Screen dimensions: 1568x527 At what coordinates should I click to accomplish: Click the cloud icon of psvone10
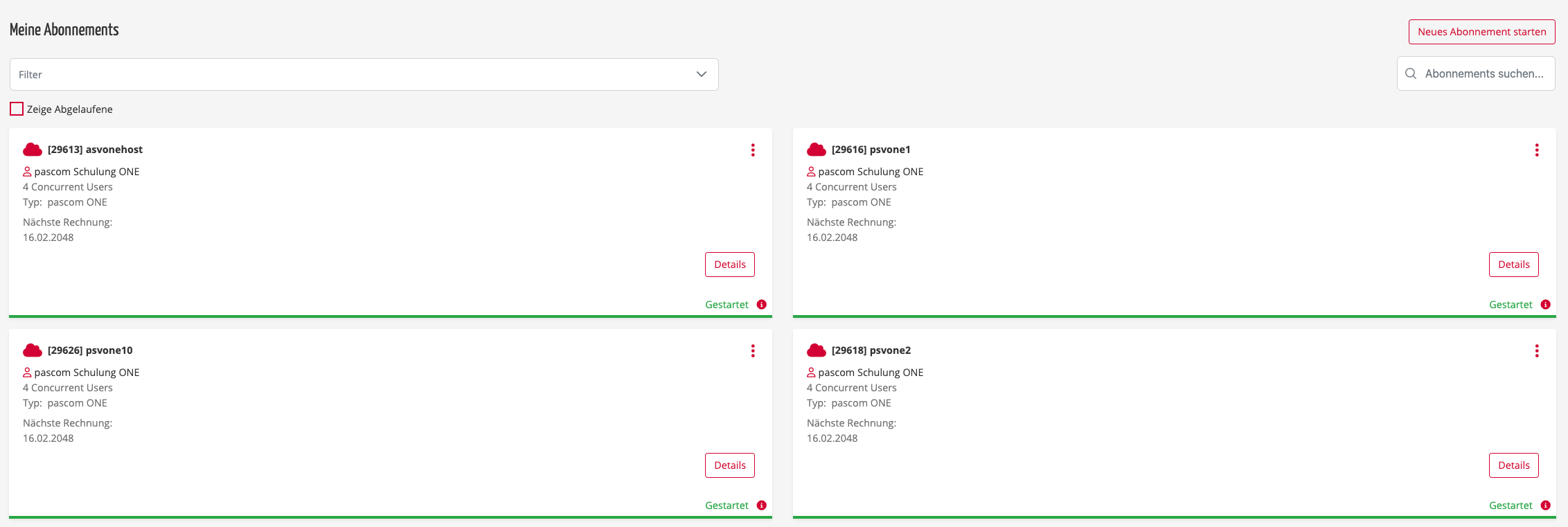pos(33,350)
